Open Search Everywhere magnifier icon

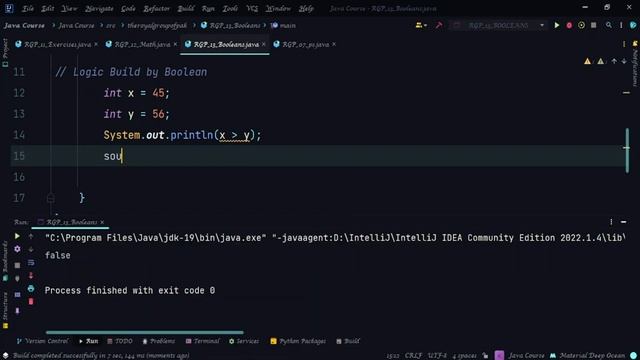pyautogui.click(x=609, y=25)
